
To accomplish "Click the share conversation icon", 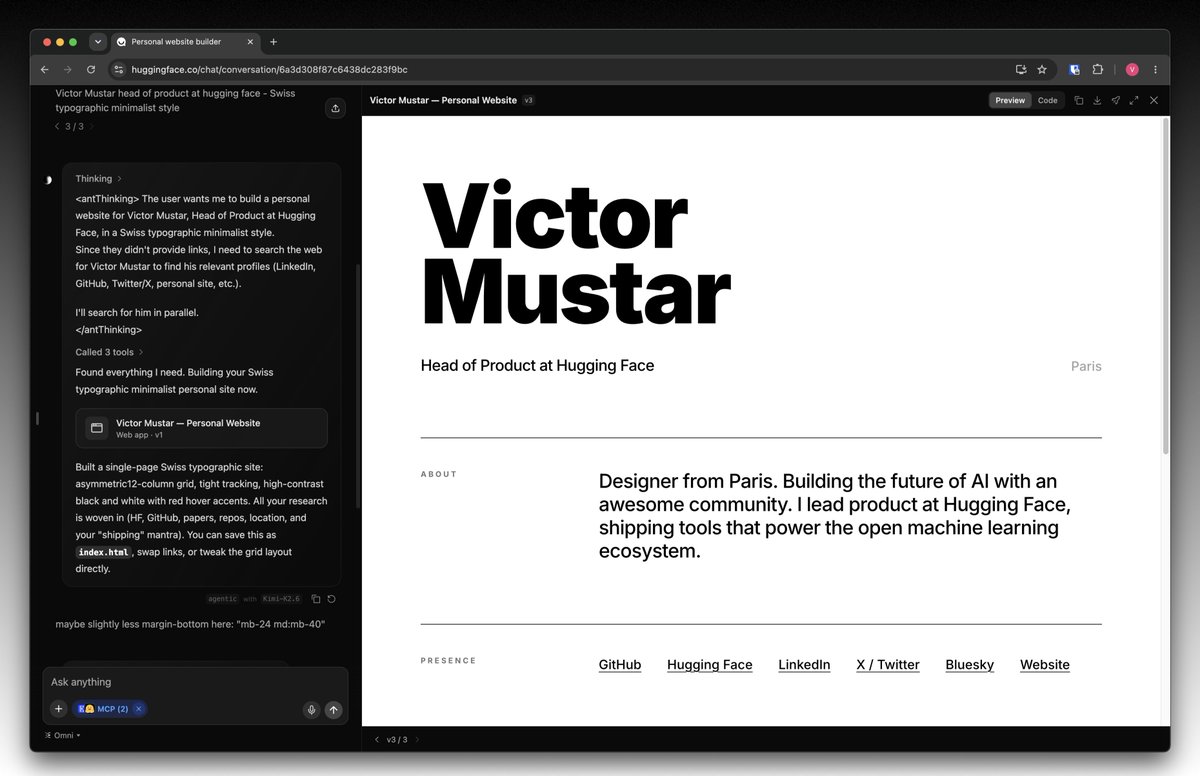I will [335, 108].
